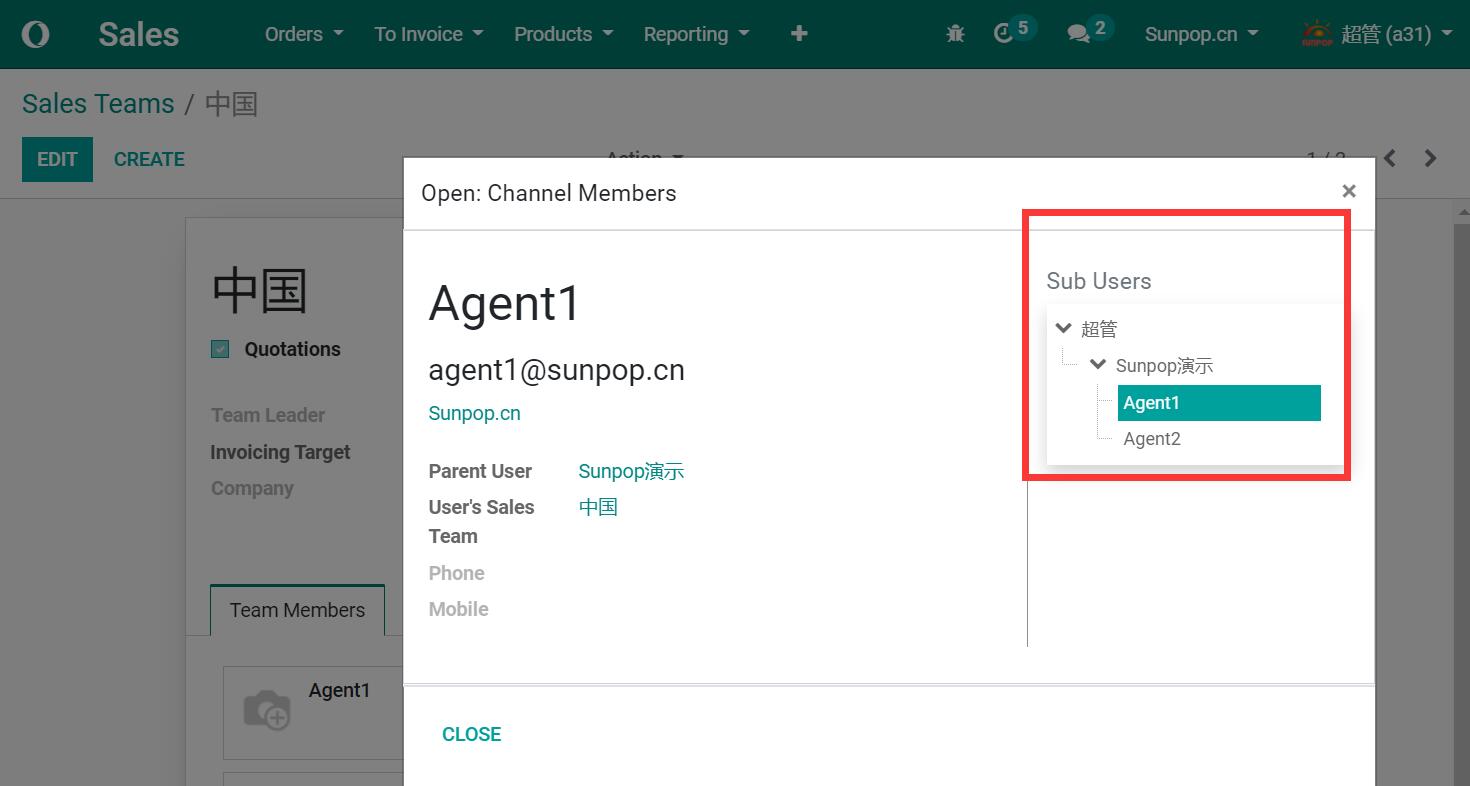Open the Orders menu
Viewport: 1470px width, 786px height.
[x=304, y=34]
